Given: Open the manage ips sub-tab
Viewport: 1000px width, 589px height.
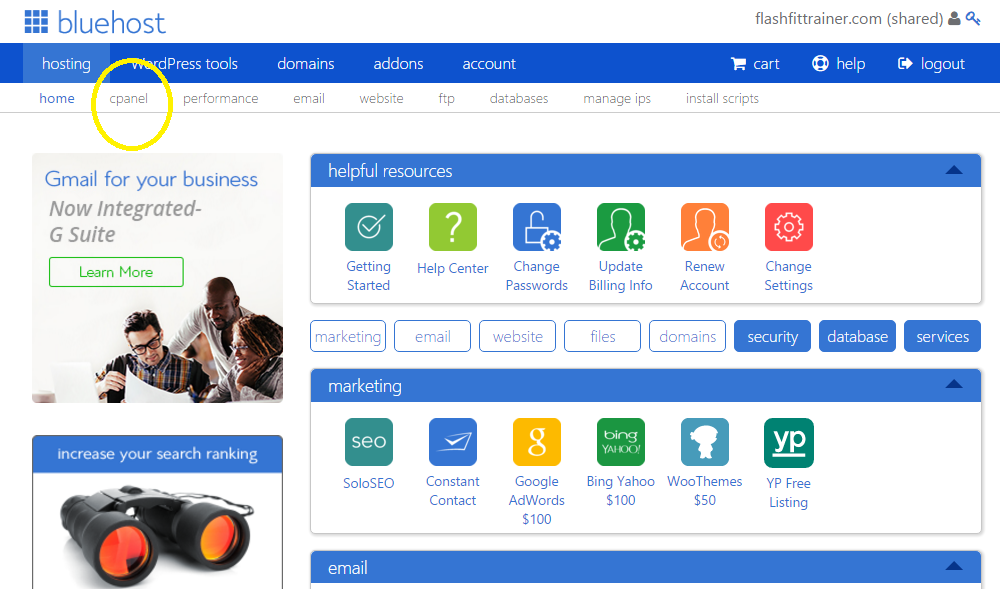Looking at the screenshot, I should [617, 99].
